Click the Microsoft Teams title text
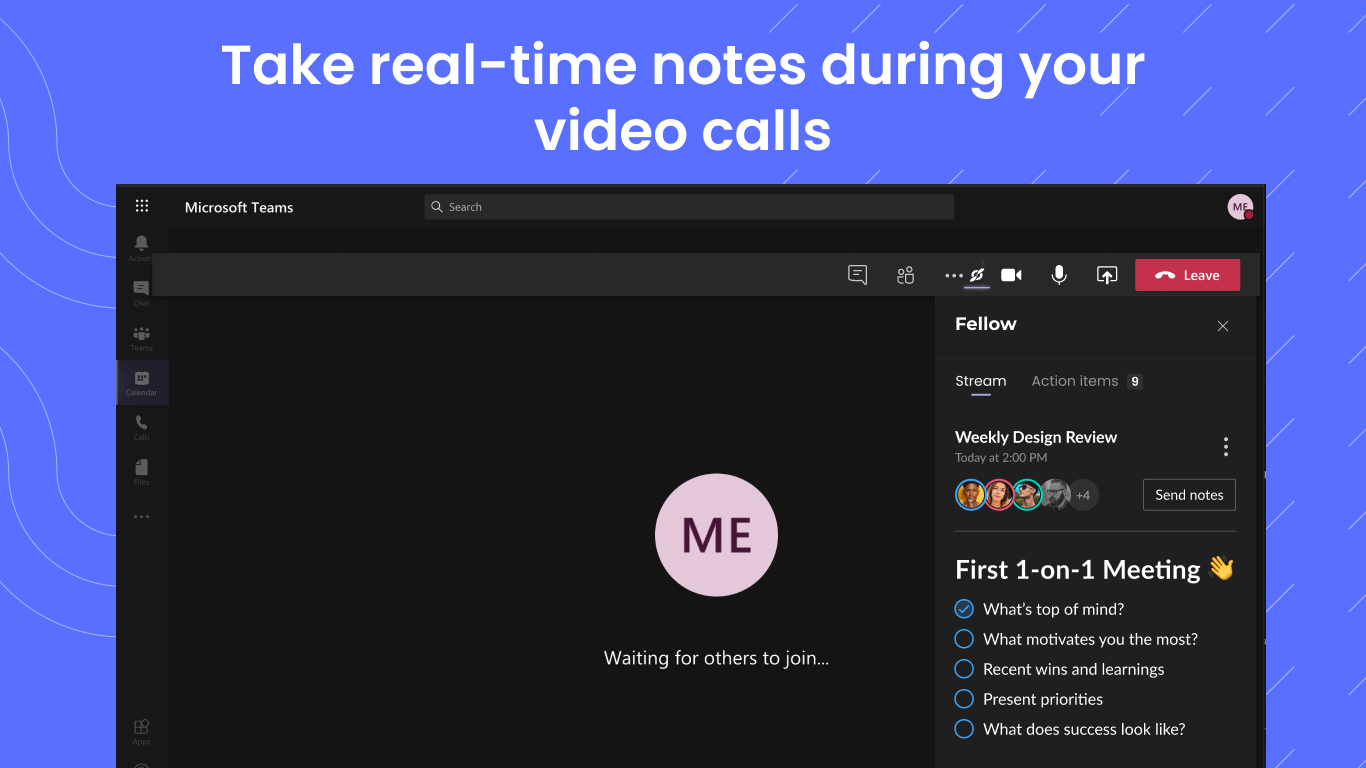Viewport: 1366px width, 768px height. [x=239, y=207]
